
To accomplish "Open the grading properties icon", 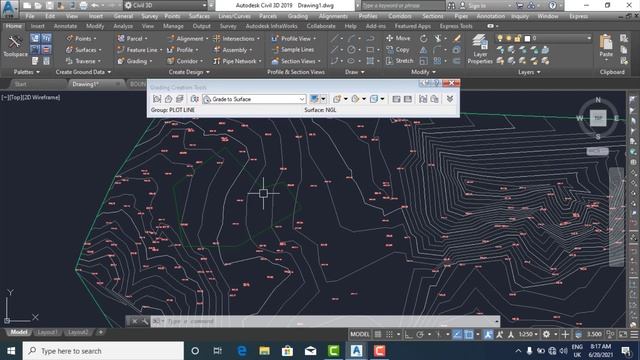I will (x=434, y=99).
